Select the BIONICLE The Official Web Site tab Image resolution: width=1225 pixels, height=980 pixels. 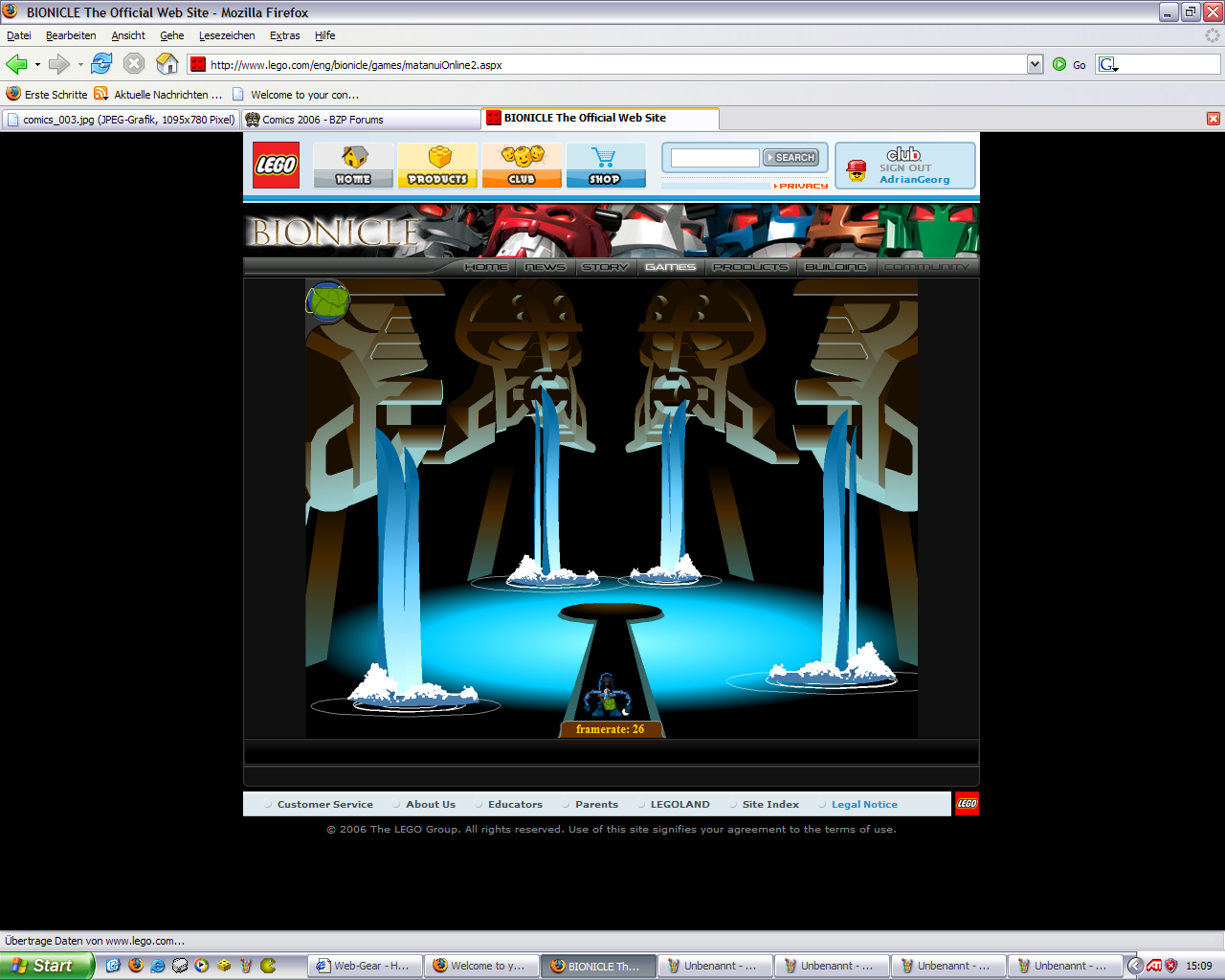coord(600,118)
